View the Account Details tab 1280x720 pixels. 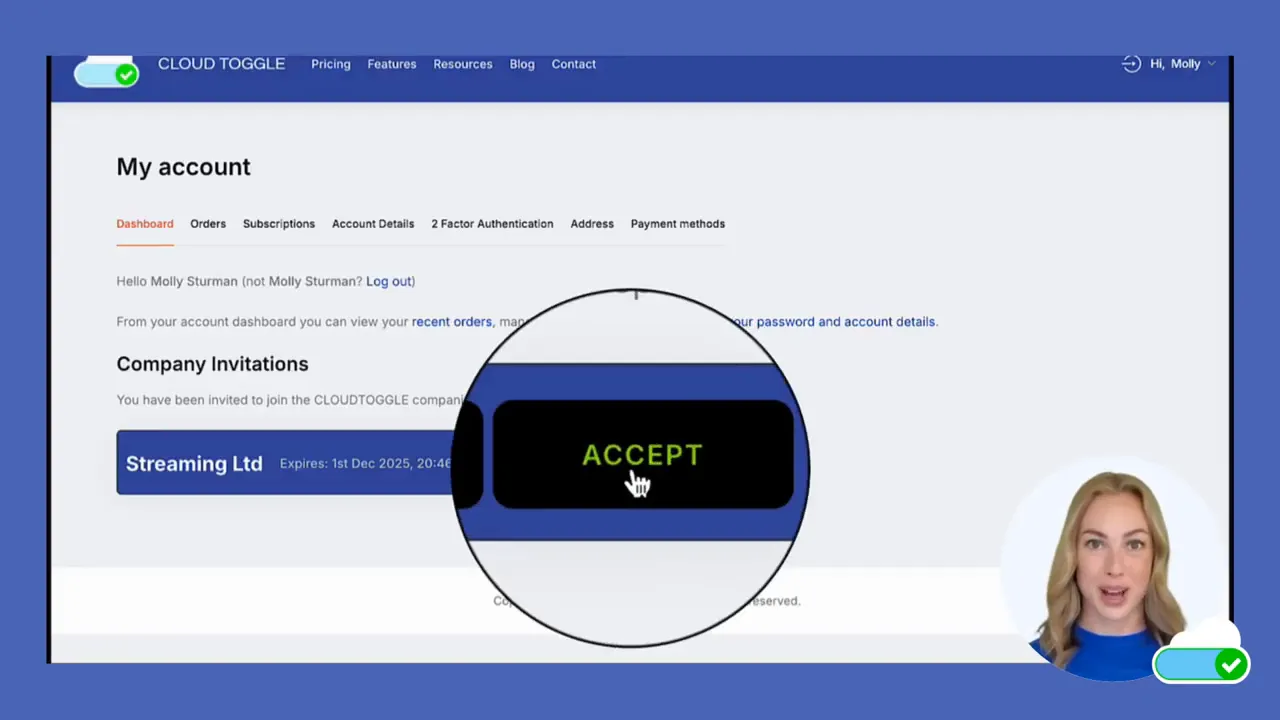(x=372, y=223)
